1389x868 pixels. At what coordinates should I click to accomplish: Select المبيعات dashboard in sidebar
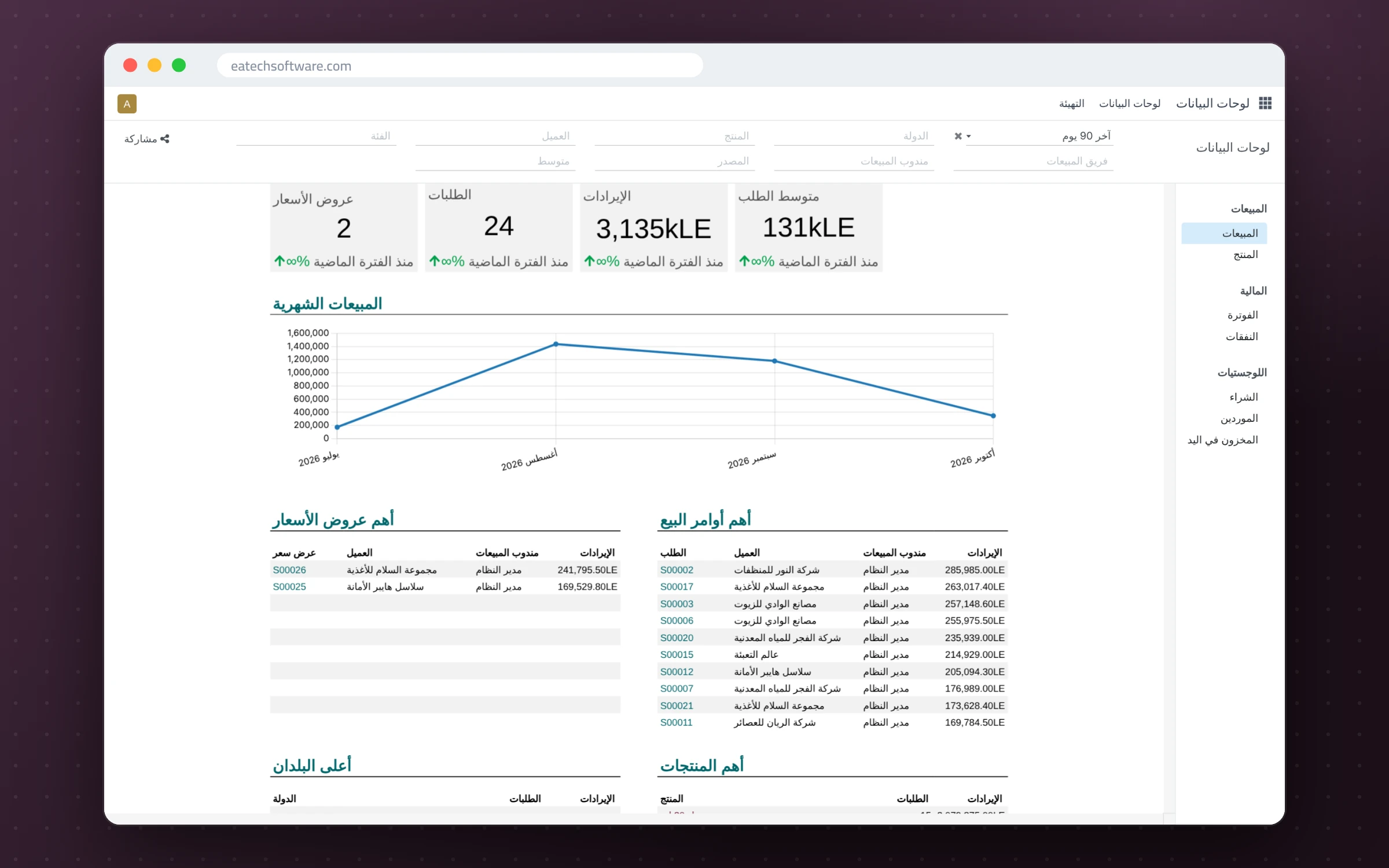point(1224,233)
